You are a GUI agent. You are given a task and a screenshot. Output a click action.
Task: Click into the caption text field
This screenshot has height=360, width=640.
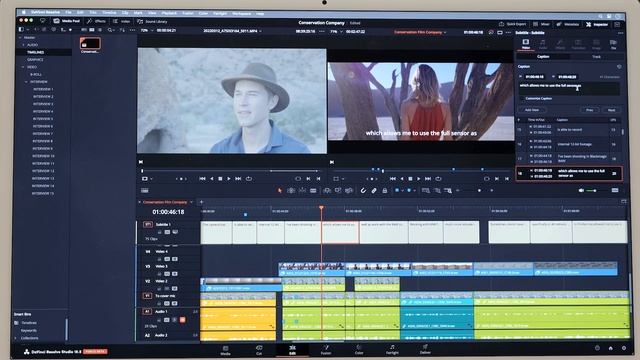click(569, 88)
